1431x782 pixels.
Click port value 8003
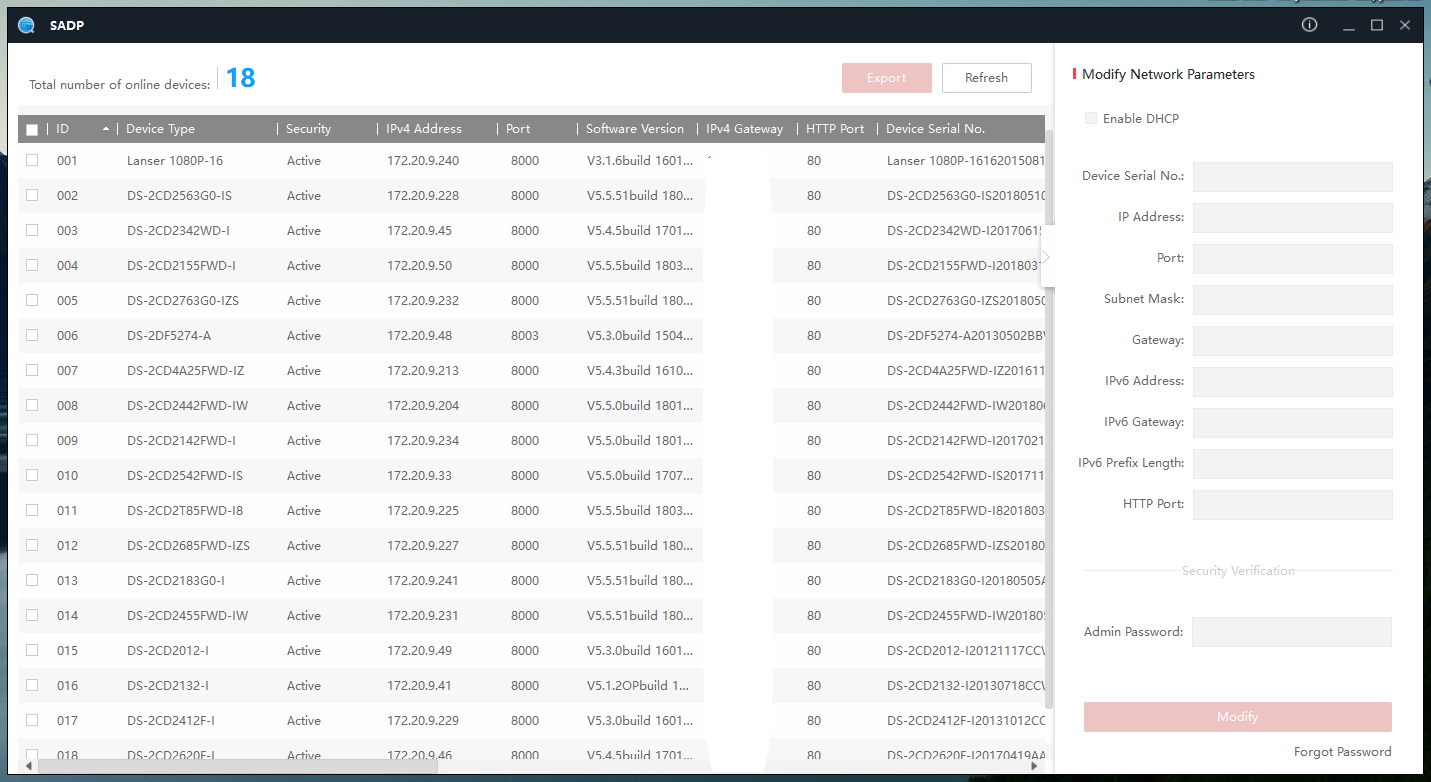(x=525, y=336)
